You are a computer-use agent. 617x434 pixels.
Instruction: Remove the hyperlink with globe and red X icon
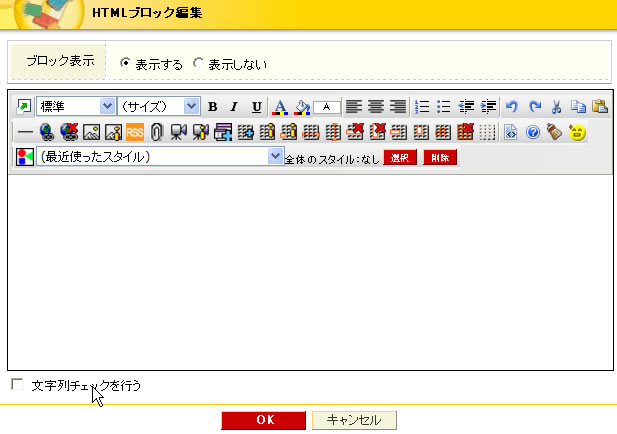(x=69, y=133)
